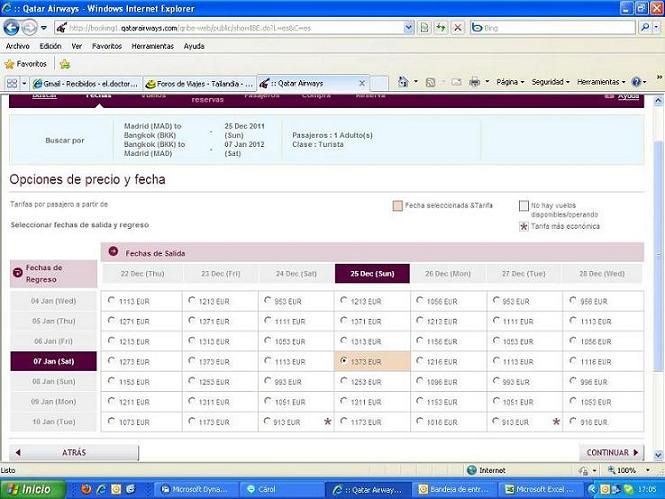Click the Ayuda link on the page

click(628, 96)
